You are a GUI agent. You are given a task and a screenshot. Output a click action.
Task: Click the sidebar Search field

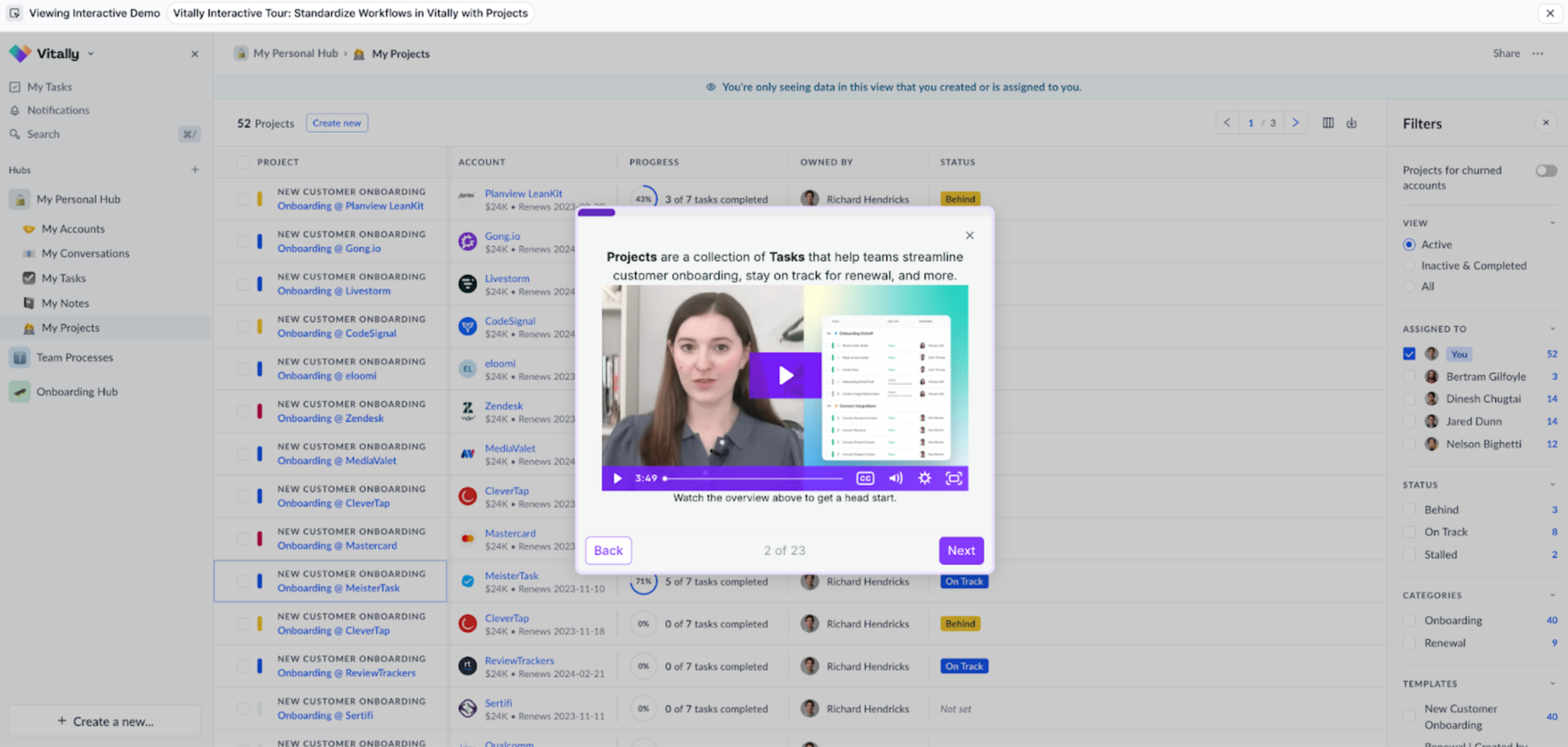click(104, 134)
